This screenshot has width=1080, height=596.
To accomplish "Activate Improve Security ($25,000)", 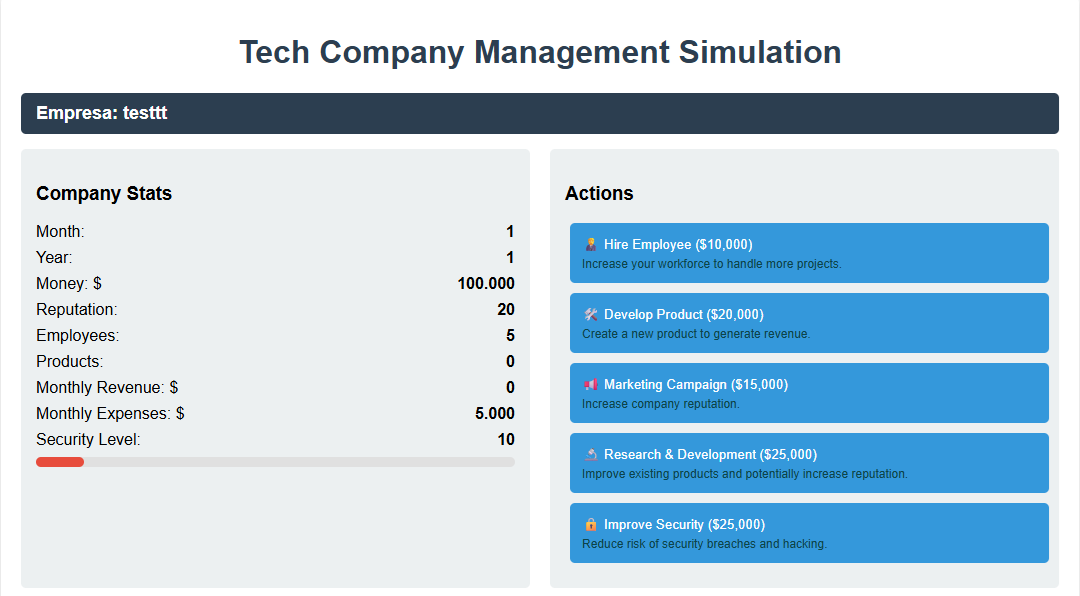I will 809,532.
